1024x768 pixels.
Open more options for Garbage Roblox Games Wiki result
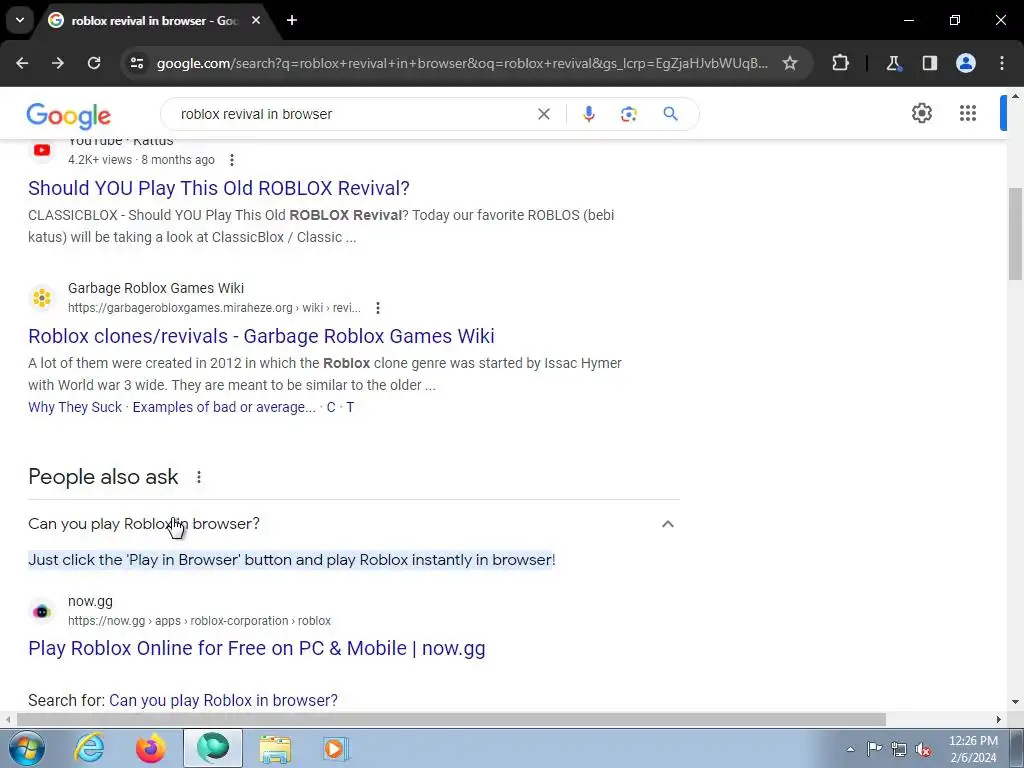point(377,308)
